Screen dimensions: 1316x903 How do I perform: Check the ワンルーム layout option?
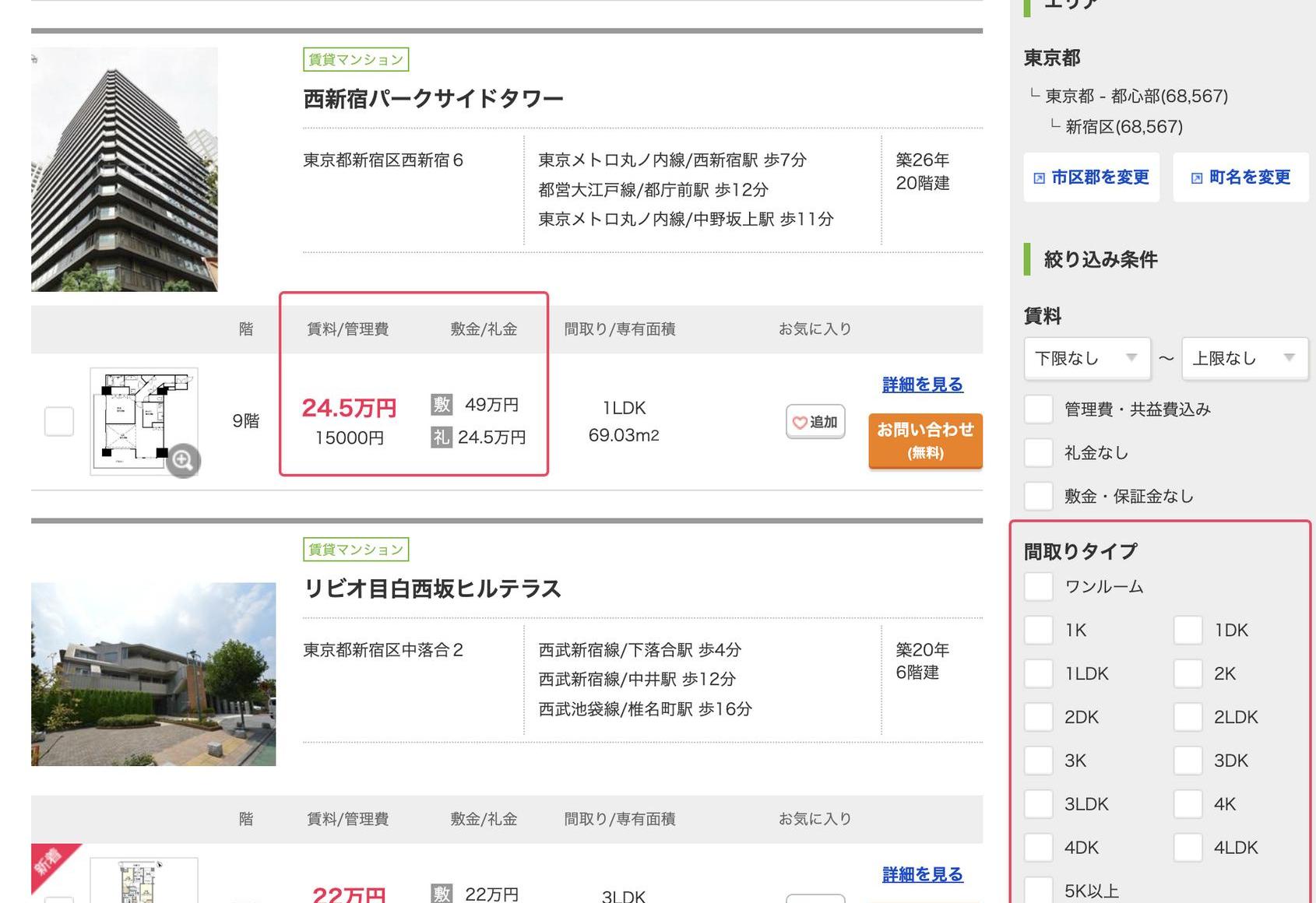tap(1039, 586)
